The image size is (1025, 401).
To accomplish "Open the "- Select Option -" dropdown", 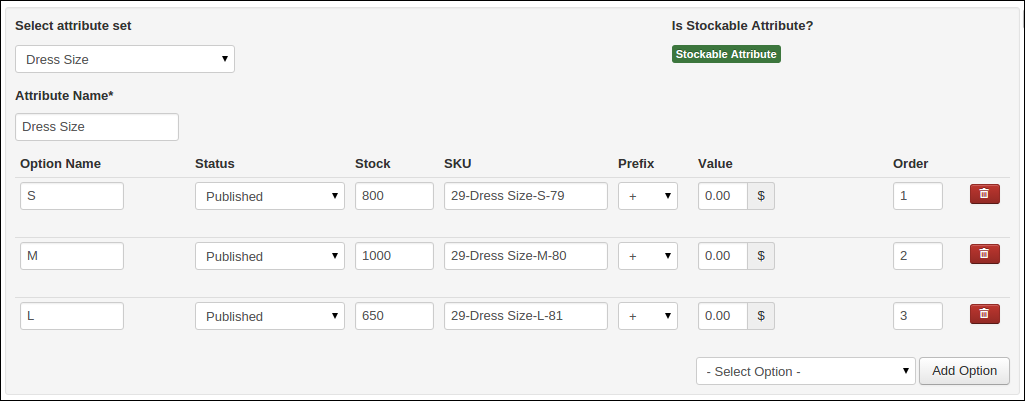I will pos(805,371).
